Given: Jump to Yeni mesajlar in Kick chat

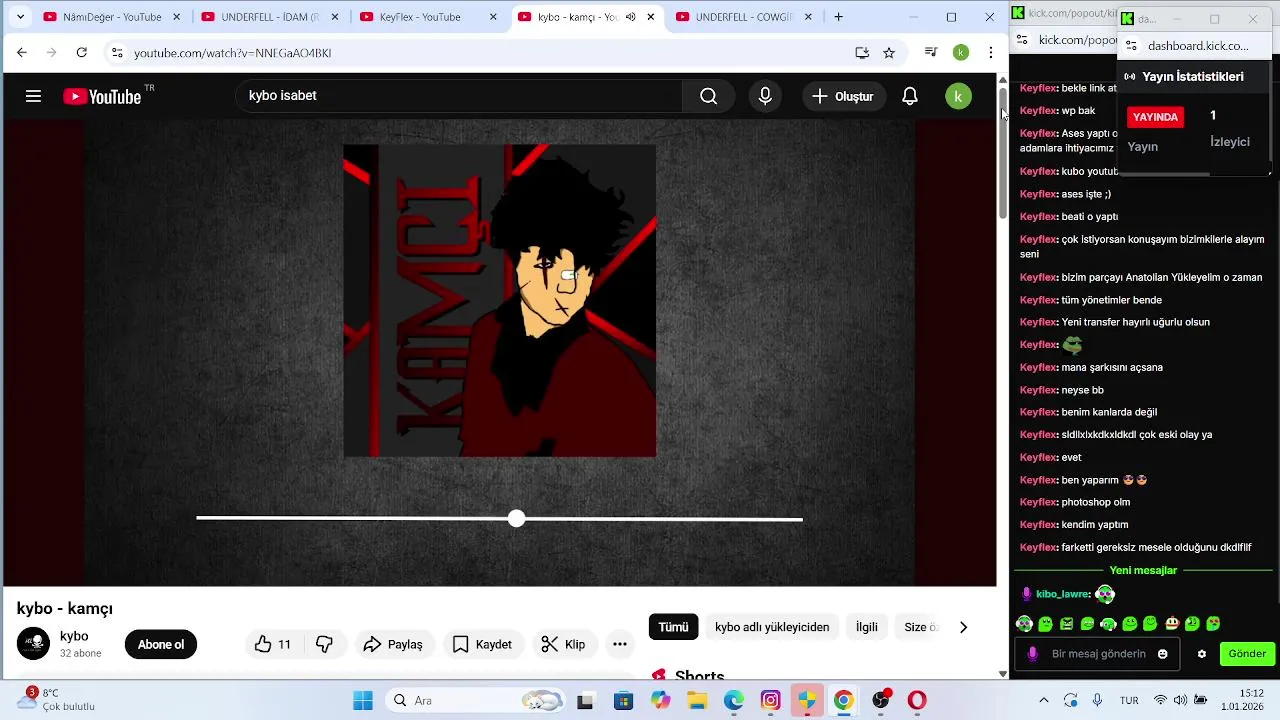Looking at the screenshot, I should click(x=1143, y=570).
